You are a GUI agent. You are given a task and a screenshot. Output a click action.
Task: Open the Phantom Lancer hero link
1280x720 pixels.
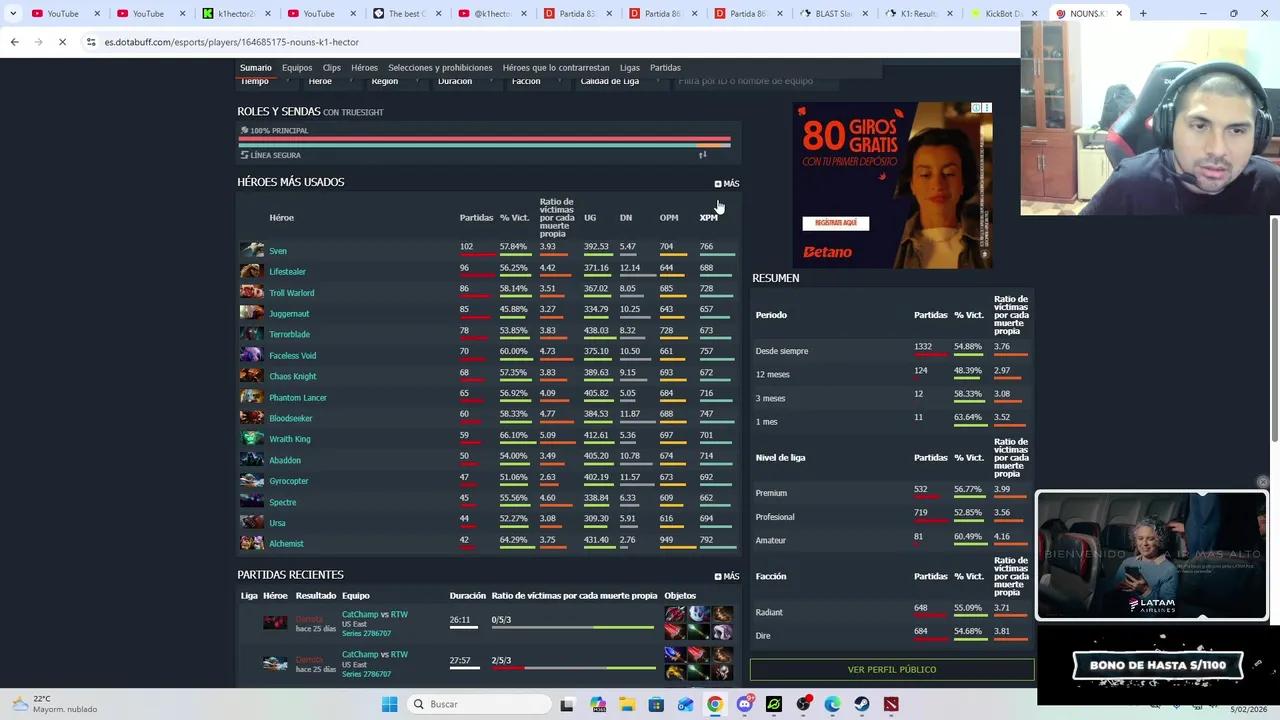click(298, 398)
